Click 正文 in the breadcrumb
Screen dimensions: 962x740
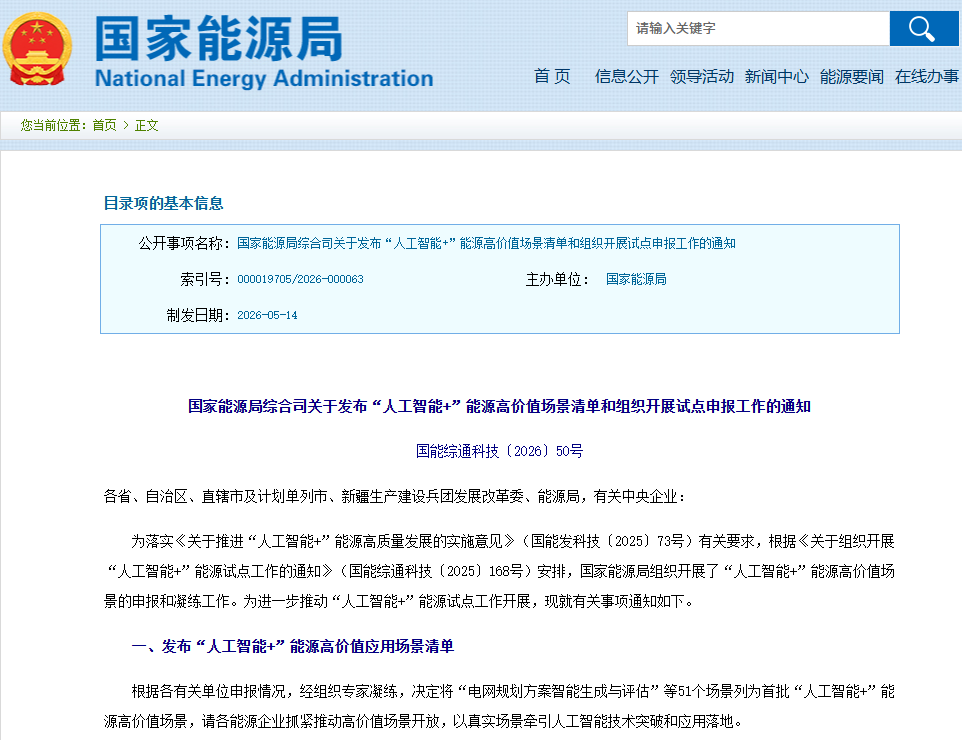click(x=147, y=125)
